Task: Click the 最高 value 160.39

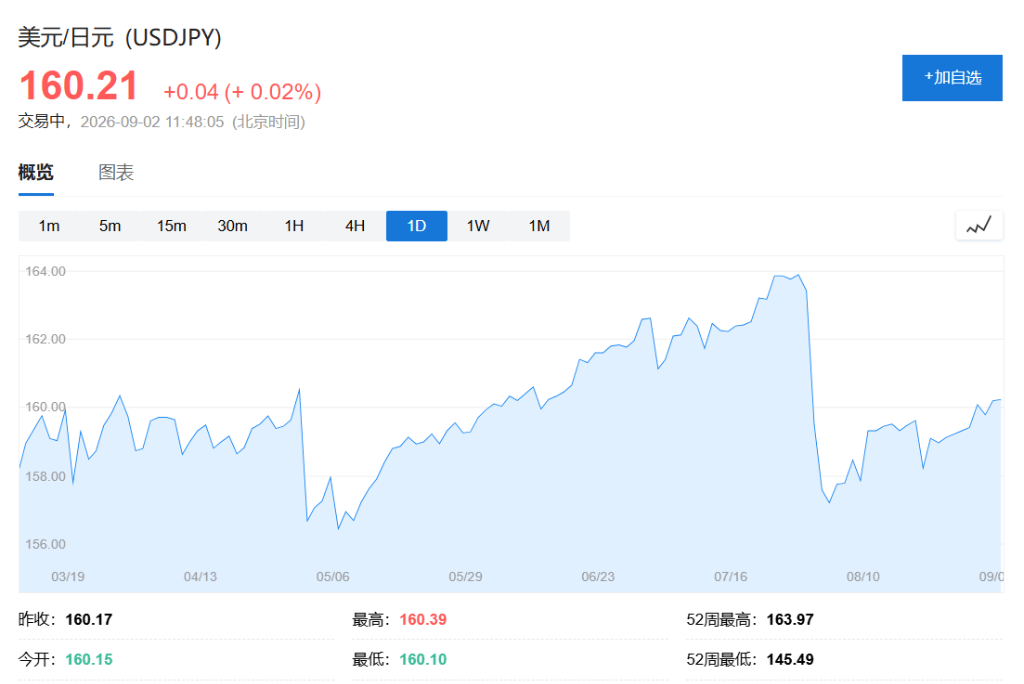Action: (x=423, y=619)
